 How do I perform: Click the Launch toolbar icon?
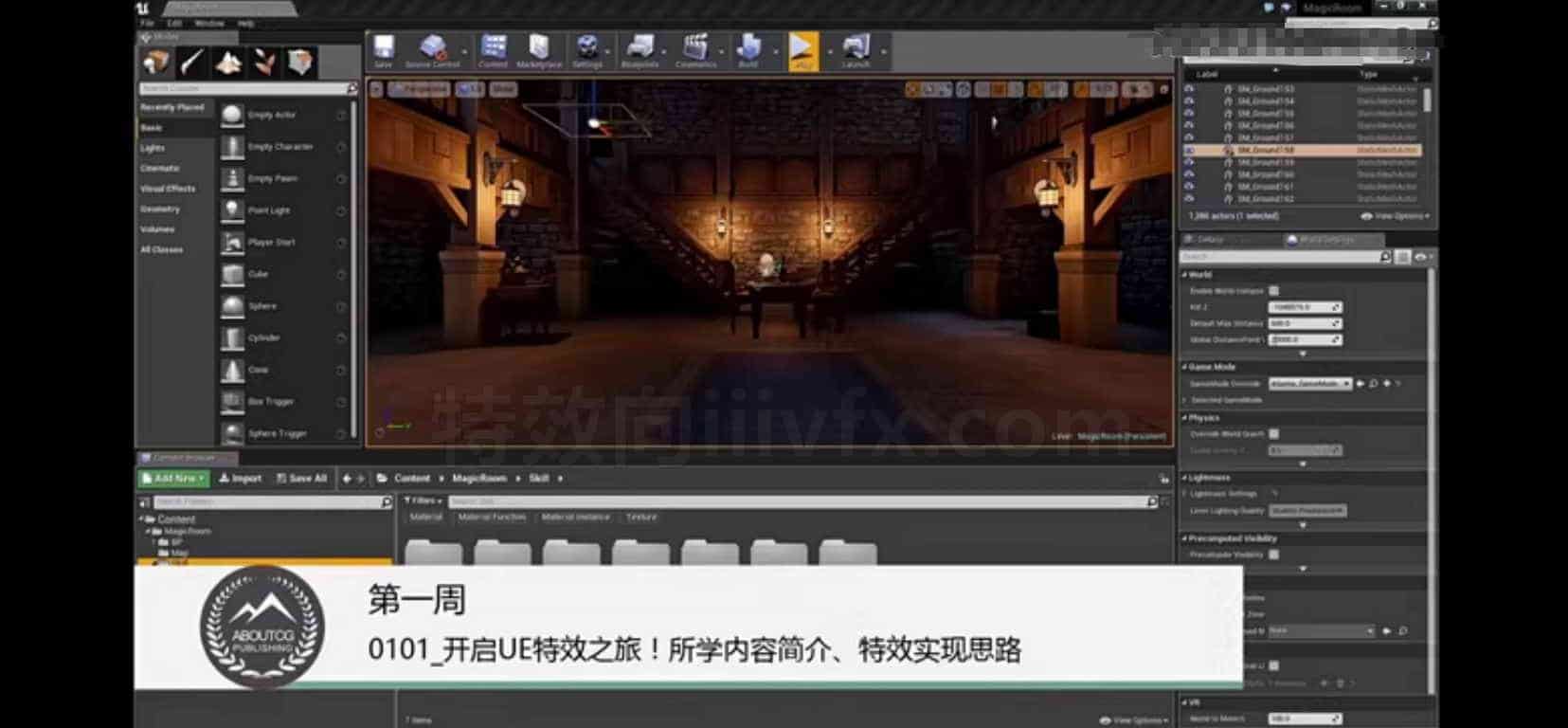pos(856,51)
